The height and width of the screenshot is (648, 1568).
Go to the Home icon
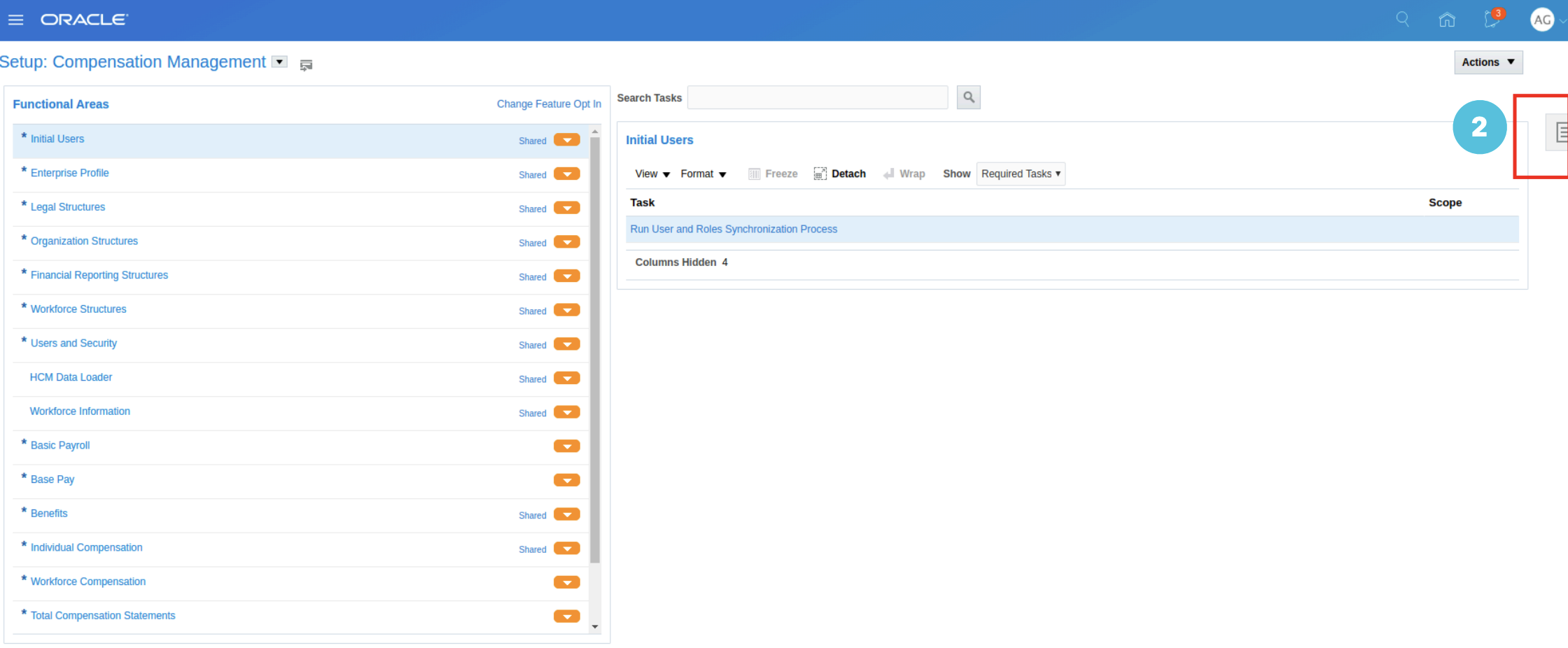coord(1447,20)
